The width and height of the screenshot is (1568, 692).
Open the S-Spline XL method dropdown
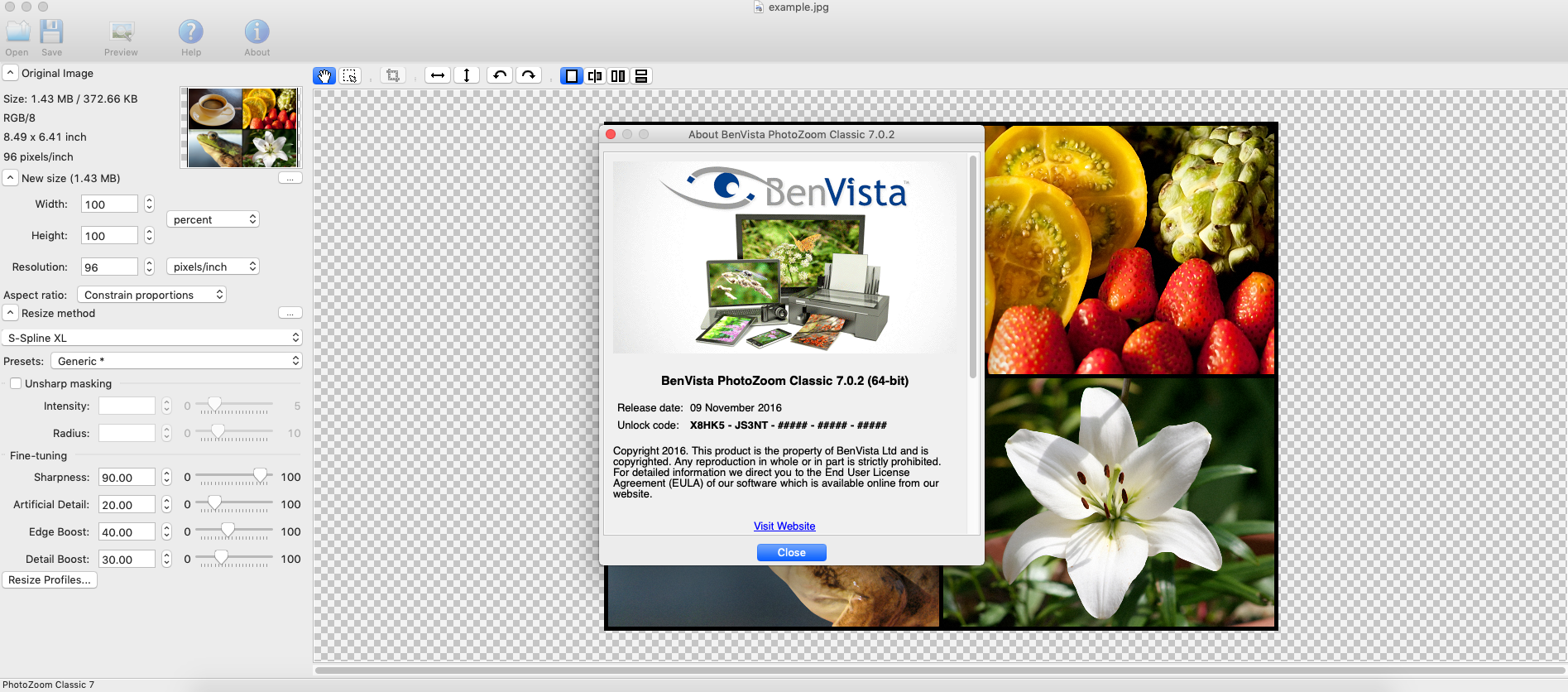pos(152,338)
